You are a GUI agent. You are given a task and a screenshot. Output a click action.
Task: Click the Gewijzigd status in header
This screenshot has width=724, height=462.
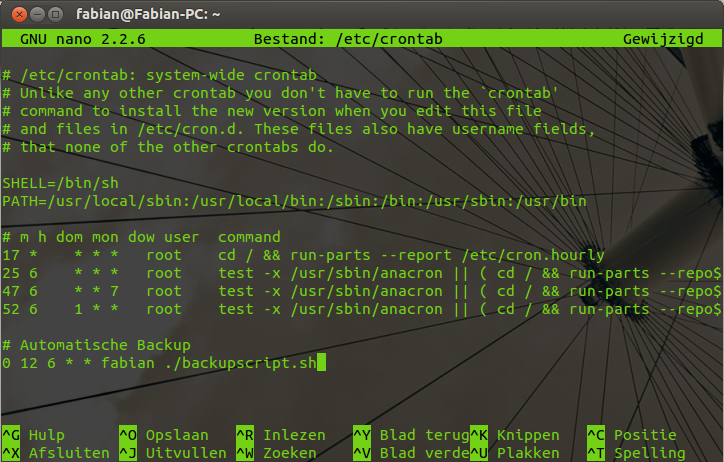click(663, 39)
